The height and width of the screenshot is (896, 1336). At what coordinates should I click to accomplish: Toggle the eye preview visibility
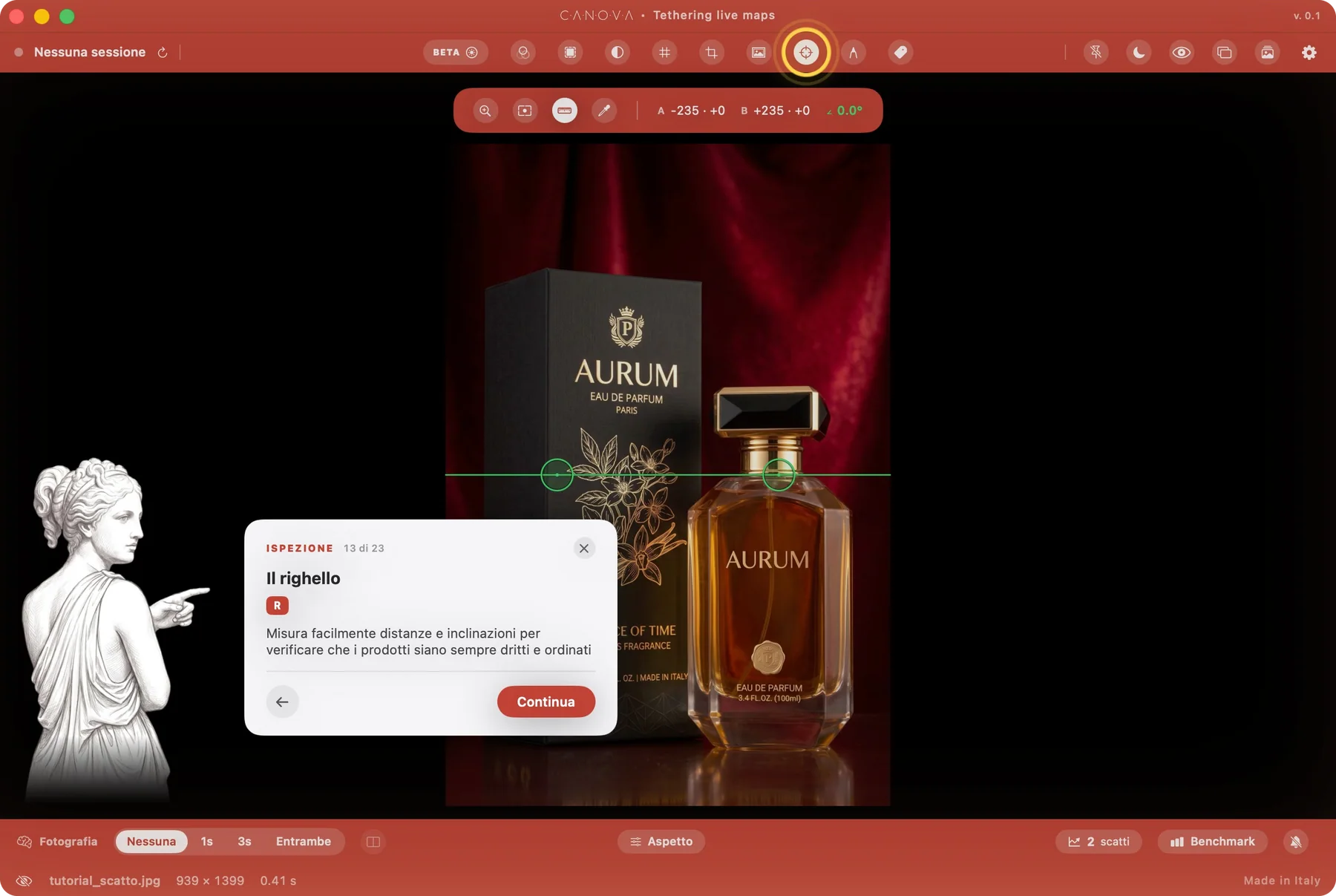click(1182, 52)
